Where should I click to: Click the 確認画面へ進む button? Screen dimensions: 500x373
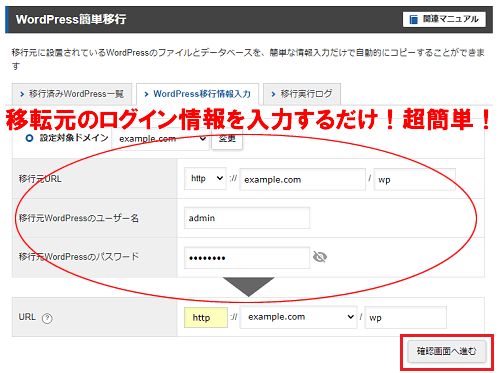447,351
